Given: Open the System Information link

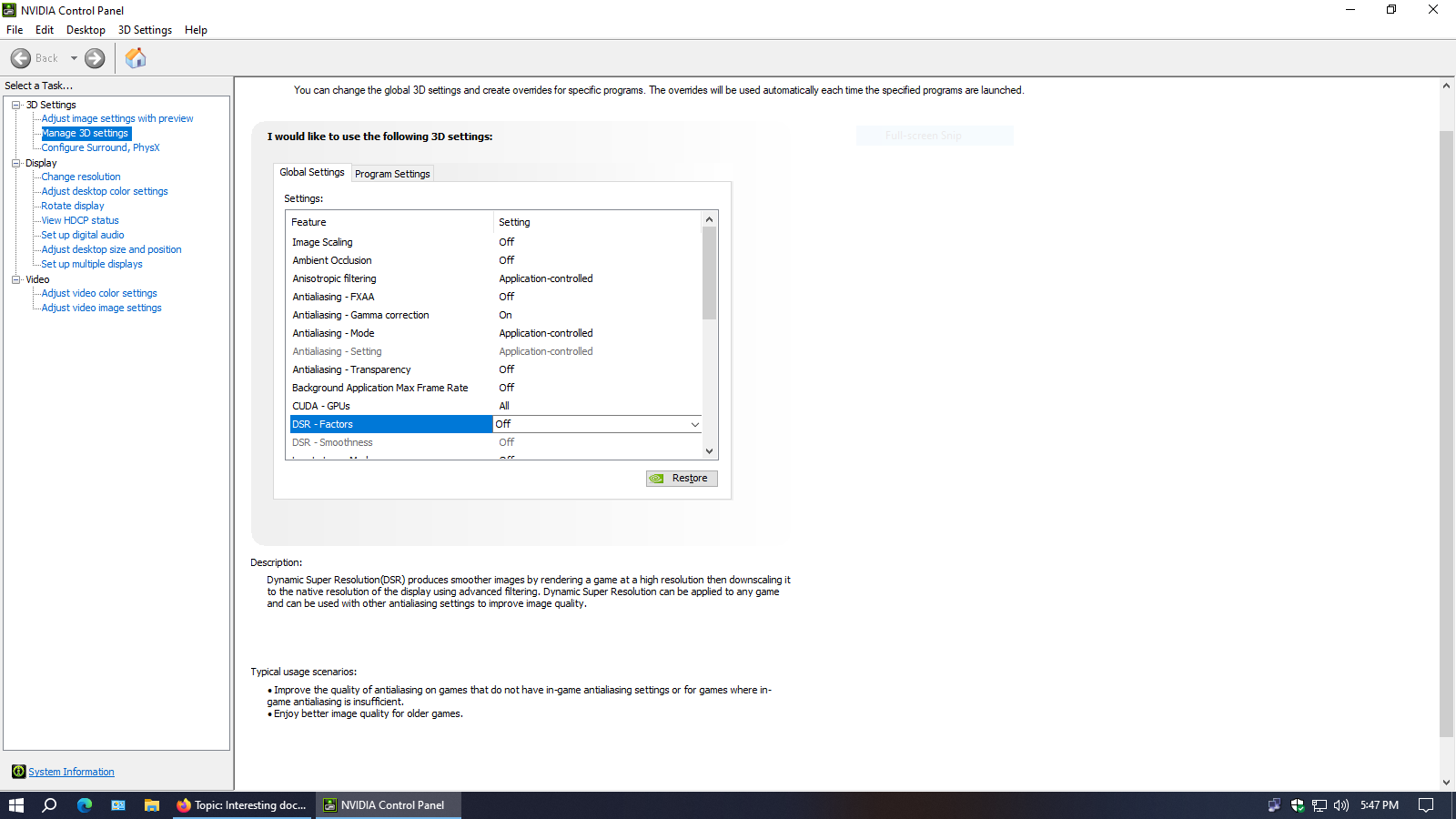Looking at the screenshot, I should pos(71,772).
